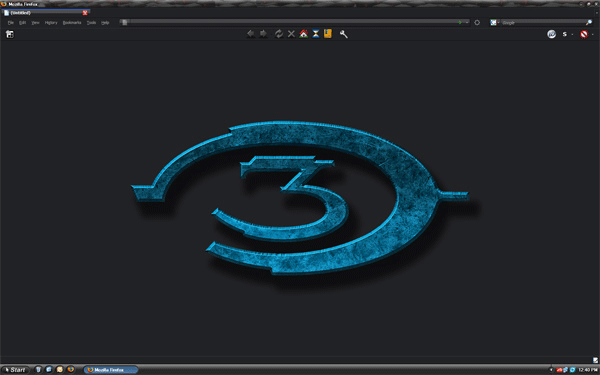The image size is (600, 375).
Task: Open the search engine dropdown
Action: pos(498,23)
